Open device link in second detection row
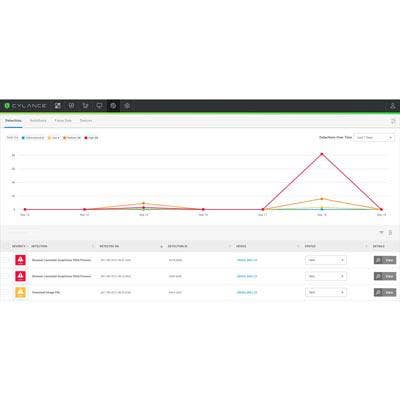The width and height of the screenshot is (400, 400). (247, 276)
